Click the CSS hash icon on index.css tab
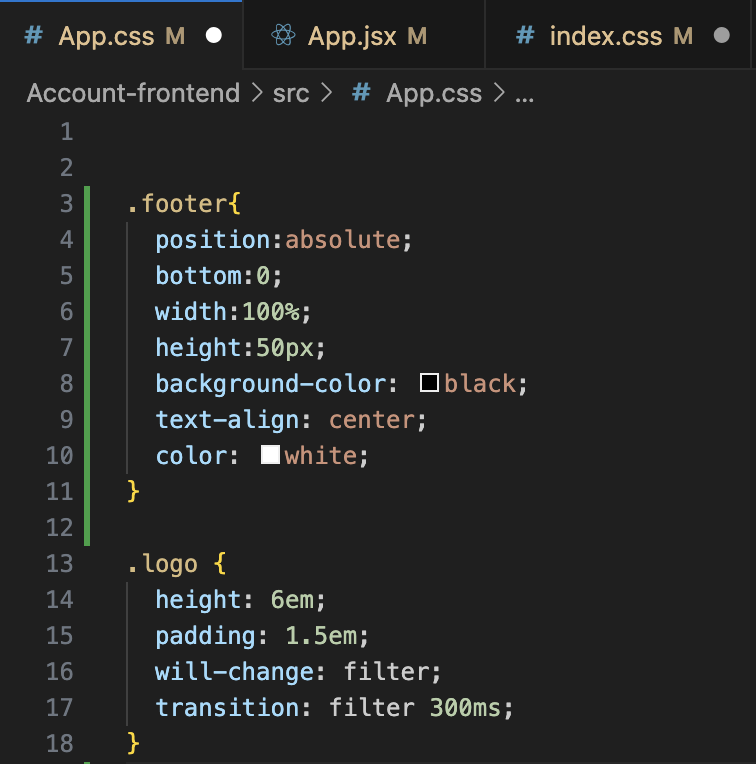The width and height of the screenshot is (756, 764). pyautogui.click(x=525, y=37)
